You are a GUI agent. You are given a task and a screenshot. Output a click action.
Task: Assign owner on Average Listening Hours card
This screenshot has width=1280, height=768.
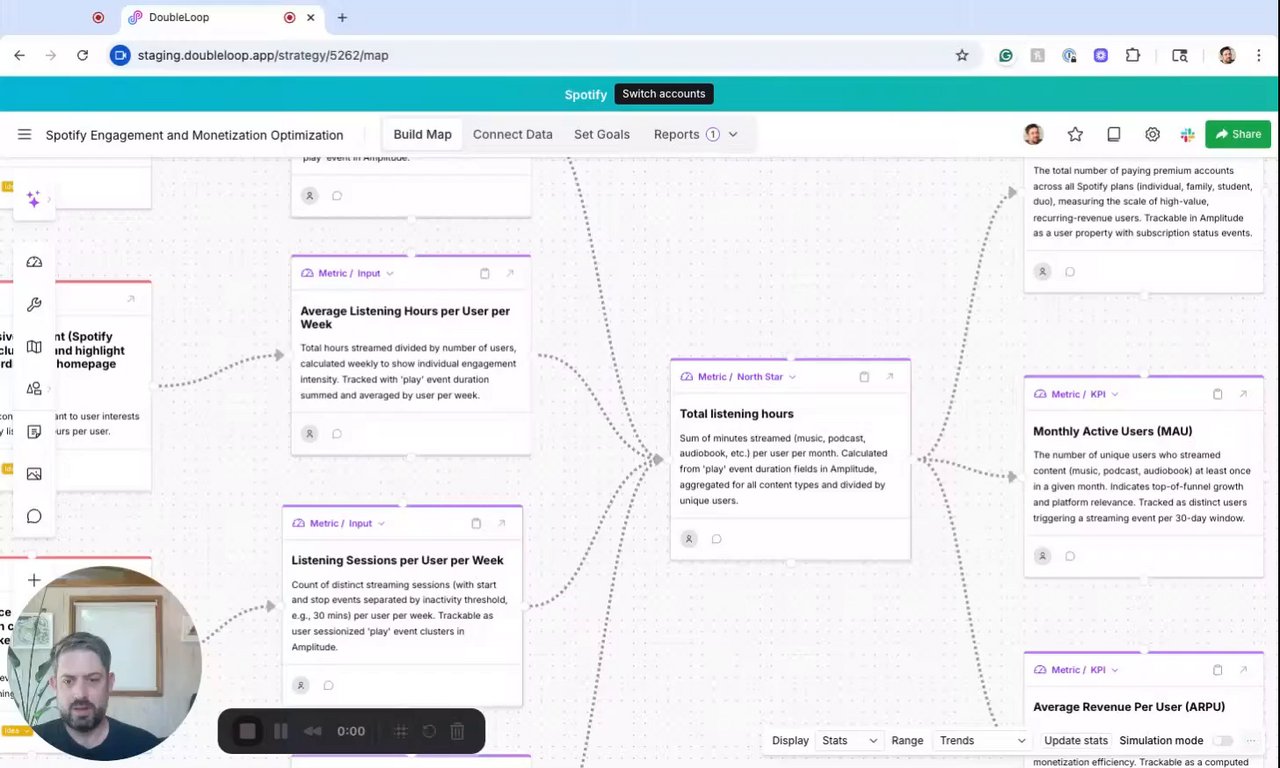coord(310,434)
